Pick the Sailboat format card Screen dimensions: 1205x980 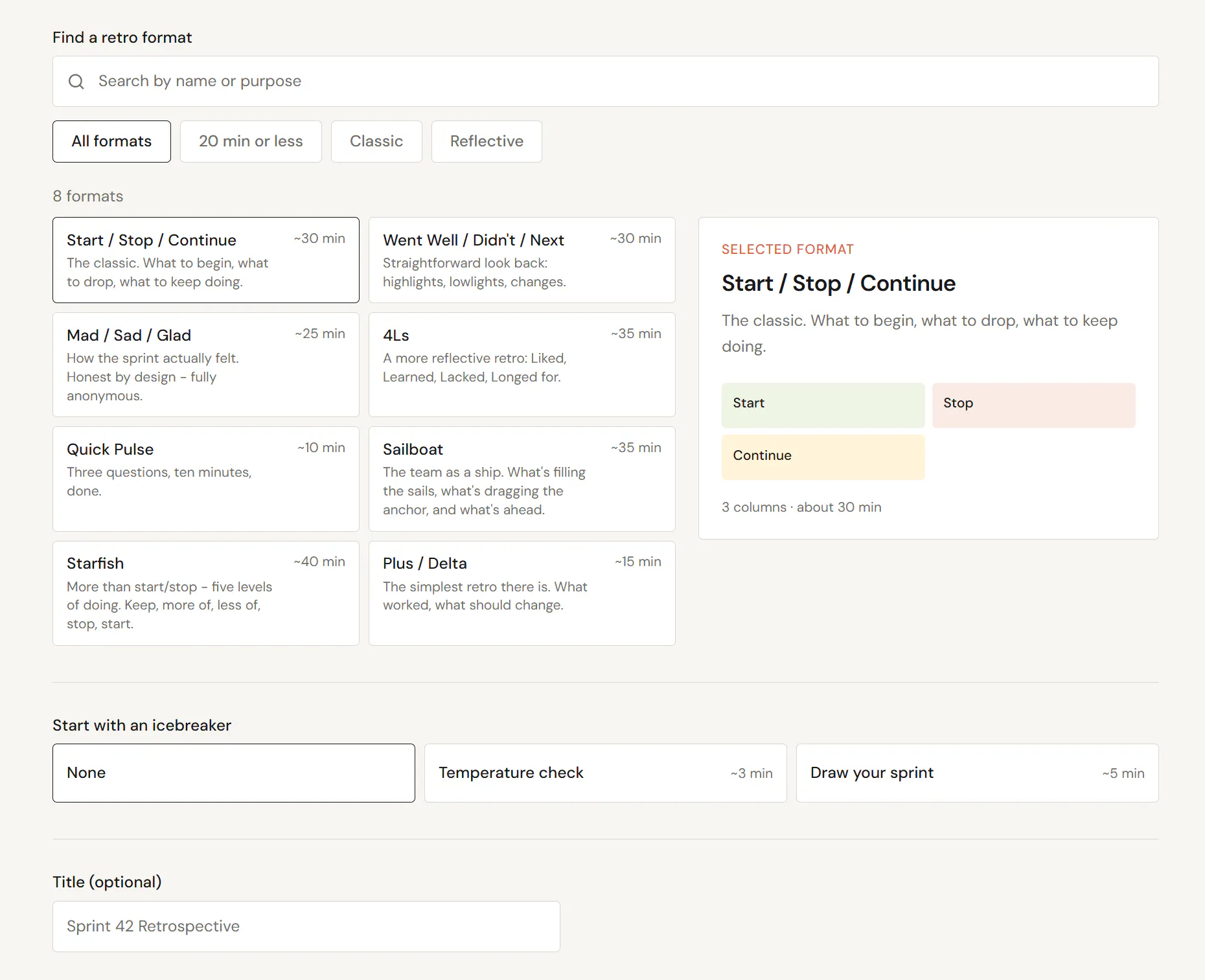[x=522, y=479]
